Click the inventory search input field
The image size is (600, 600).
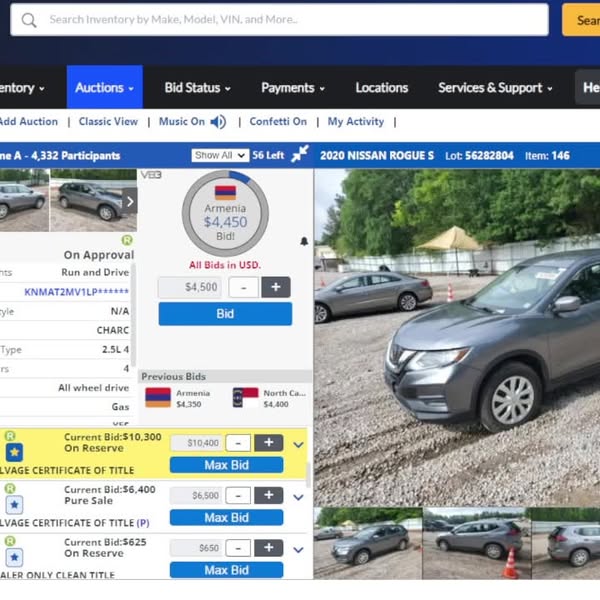point(290,19)
